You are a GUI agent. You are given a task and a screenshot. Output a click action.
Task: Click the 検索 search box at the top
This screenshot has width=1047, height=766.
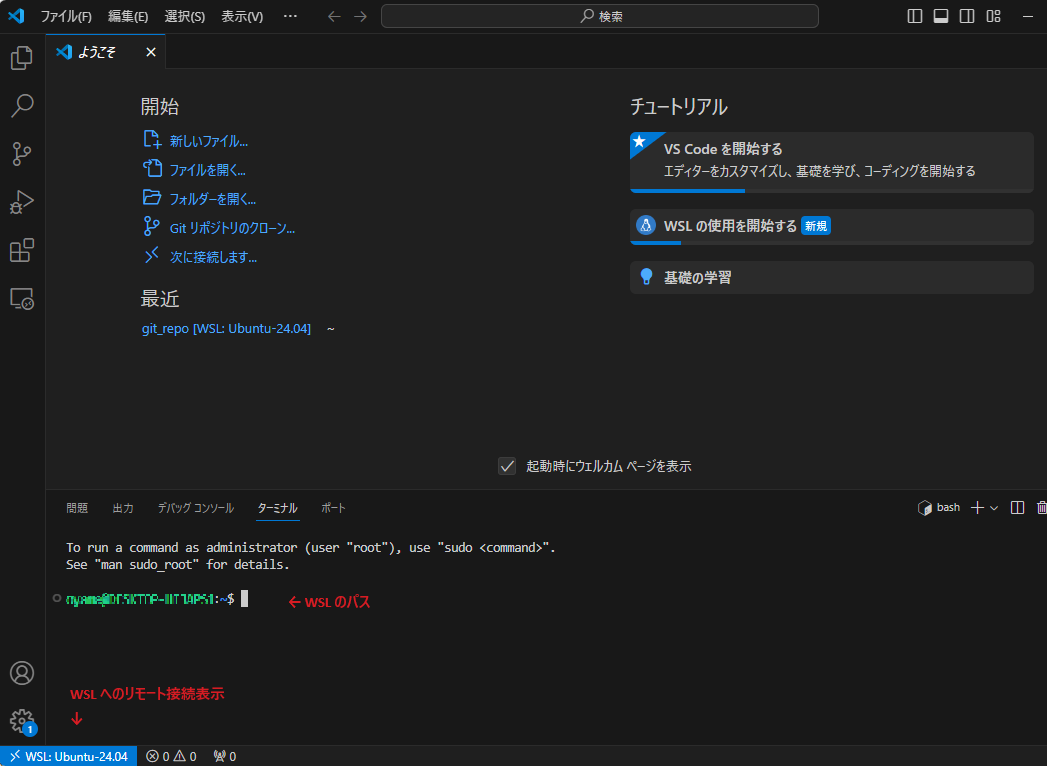point(599,16)
